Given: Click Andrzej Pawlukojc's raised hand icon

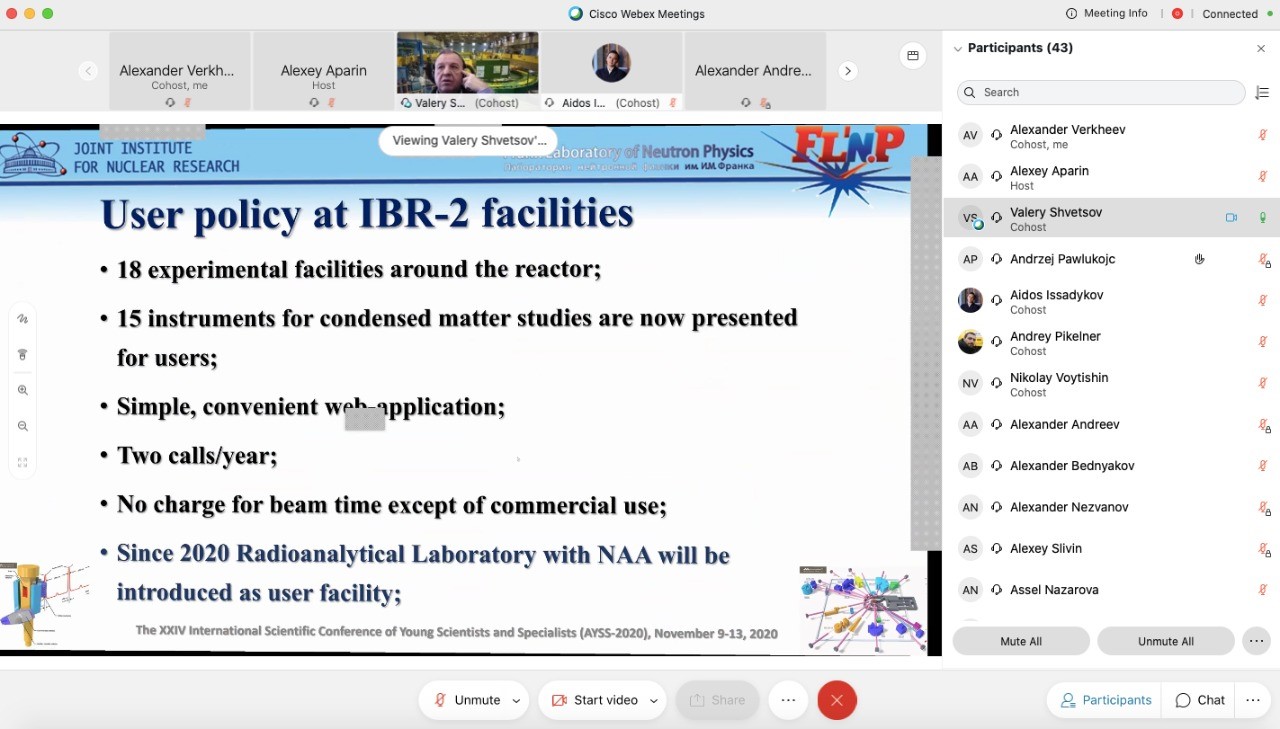Looking at the screenshot, I should tap(1199, 259).
